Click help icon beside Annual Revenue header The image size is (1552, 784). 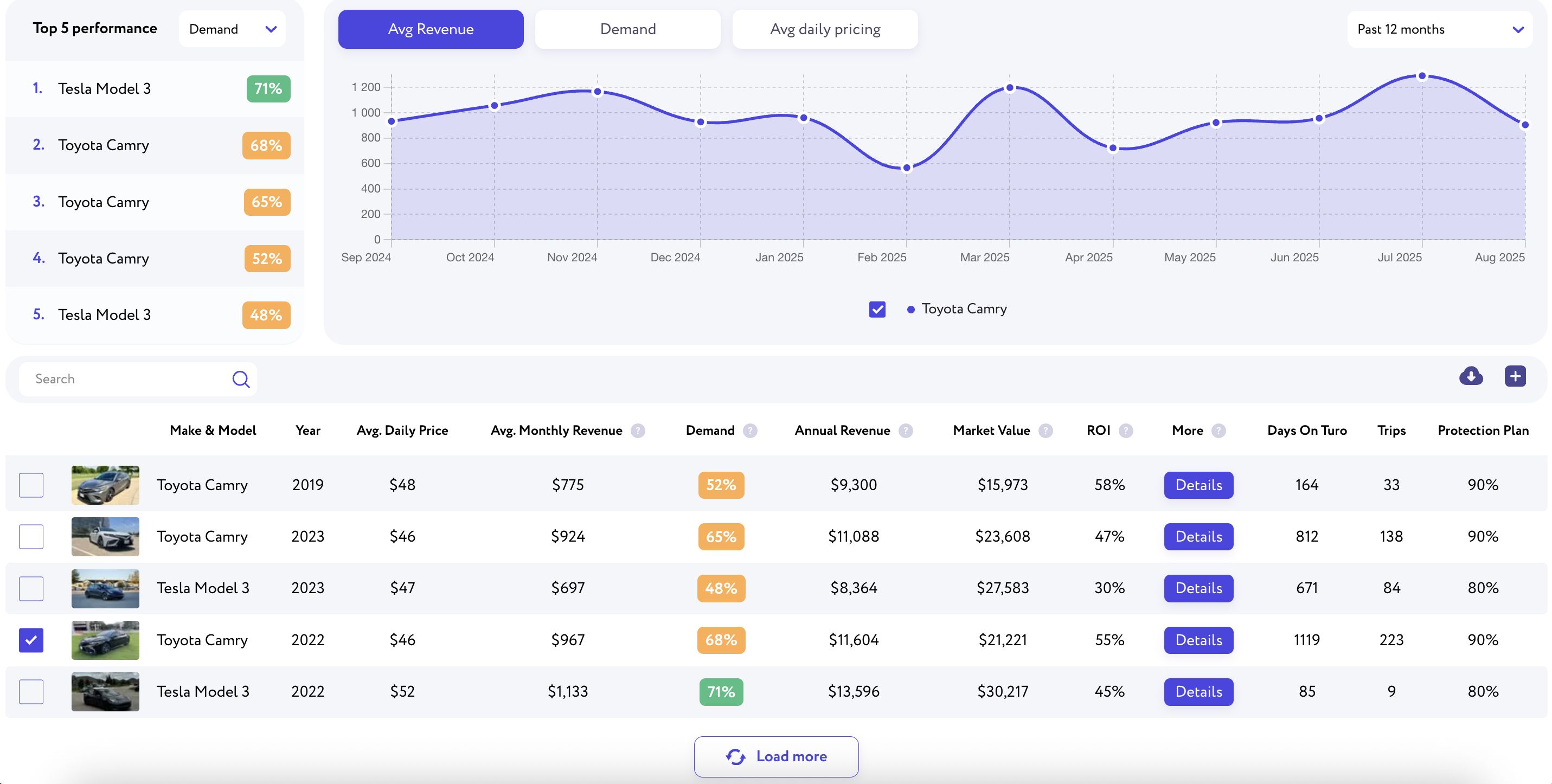pos(906,430)
